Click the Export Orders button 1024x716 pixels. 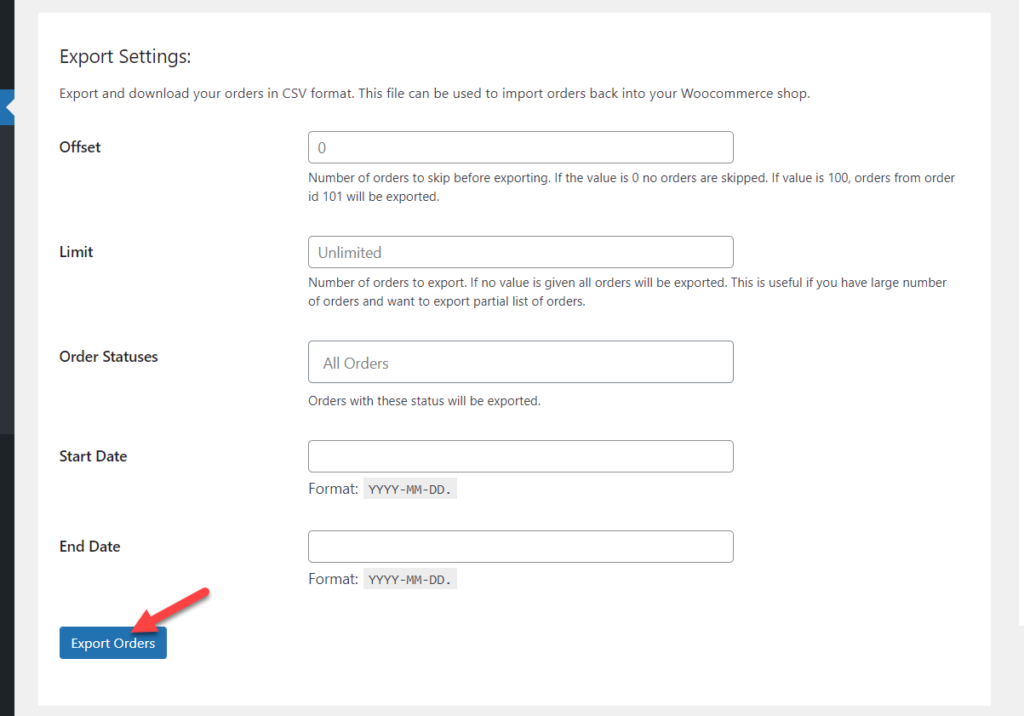[113, 643]
